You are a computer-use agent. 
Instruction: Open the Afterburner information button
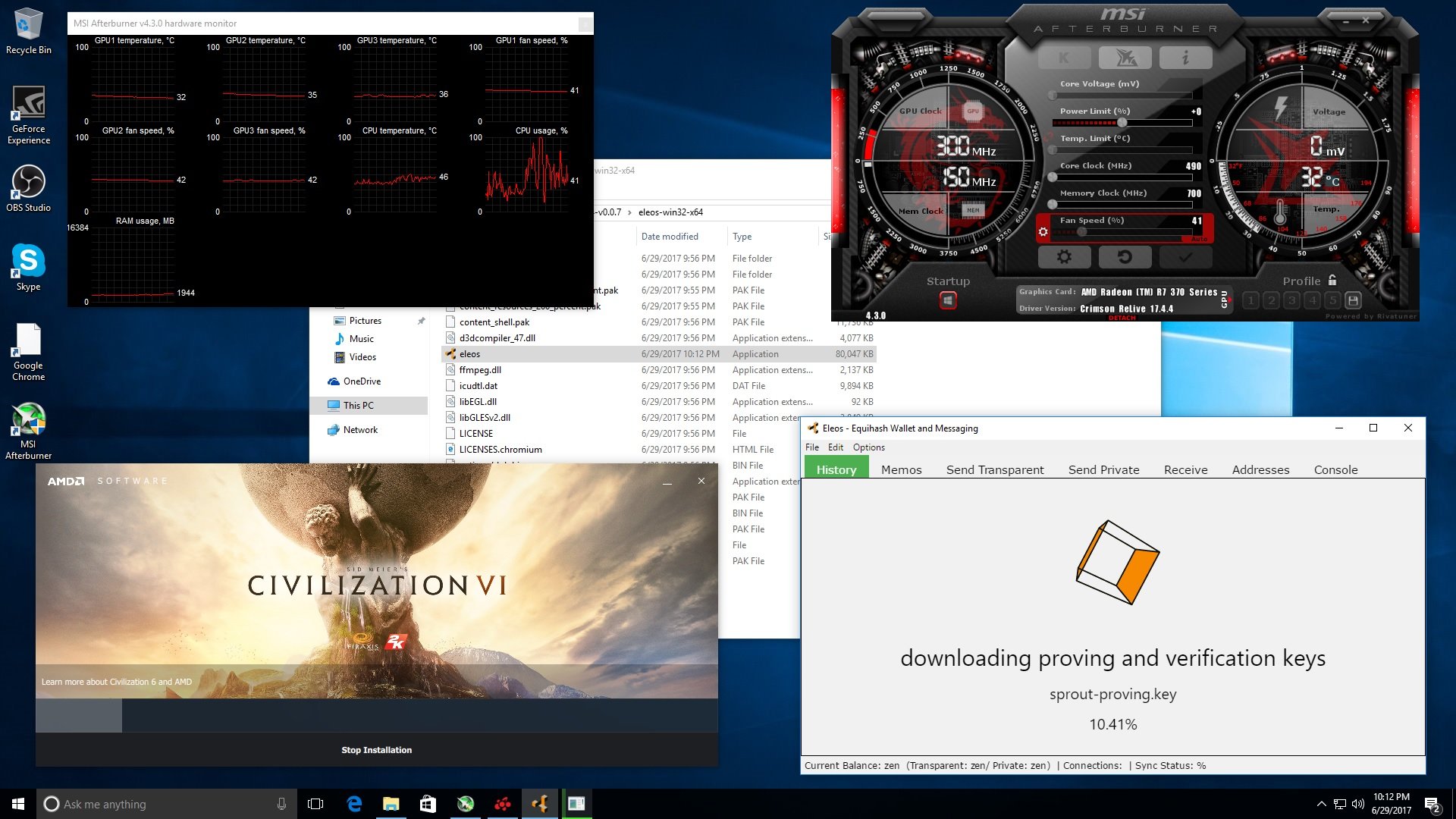pos(1185,58)
